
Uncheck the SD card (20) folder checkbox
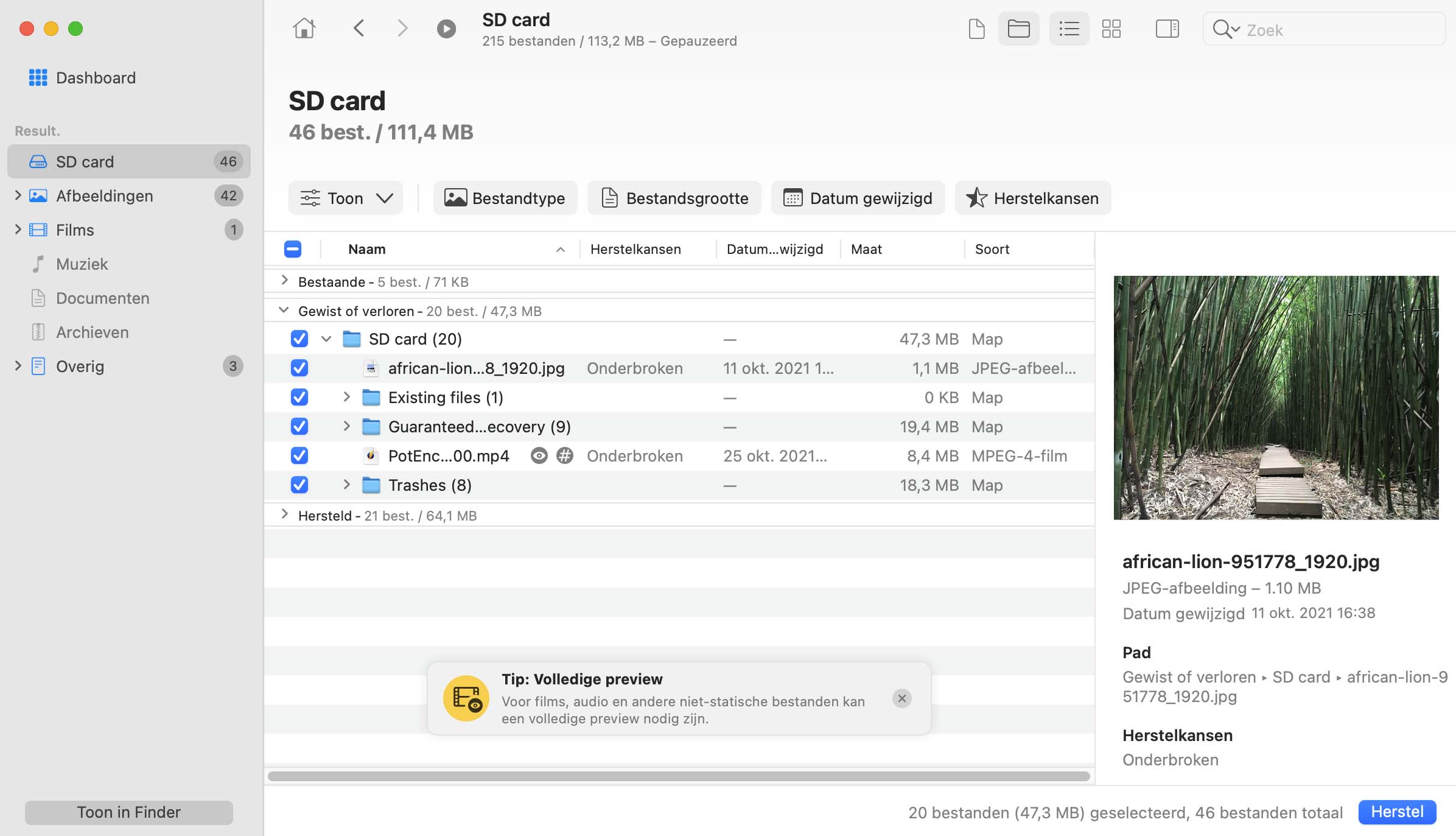coord(299,339)
